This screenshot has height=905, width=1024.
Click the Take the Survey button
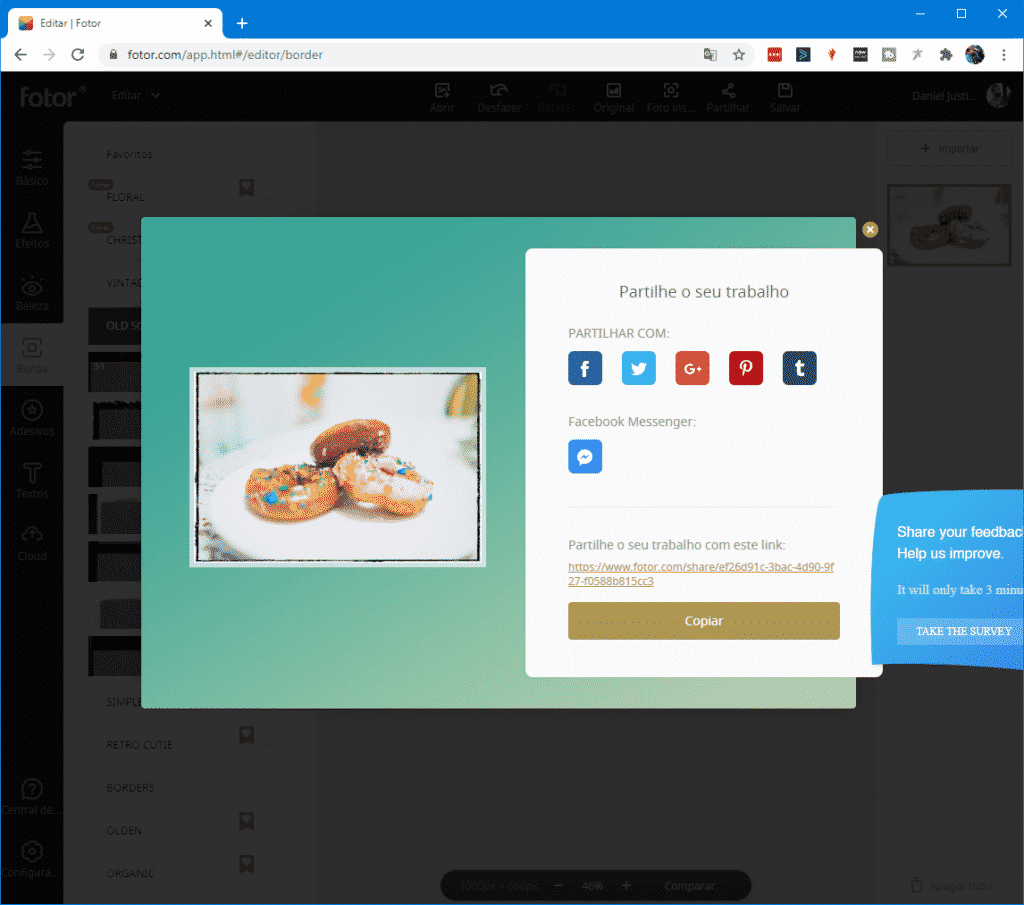coord(963,631)
